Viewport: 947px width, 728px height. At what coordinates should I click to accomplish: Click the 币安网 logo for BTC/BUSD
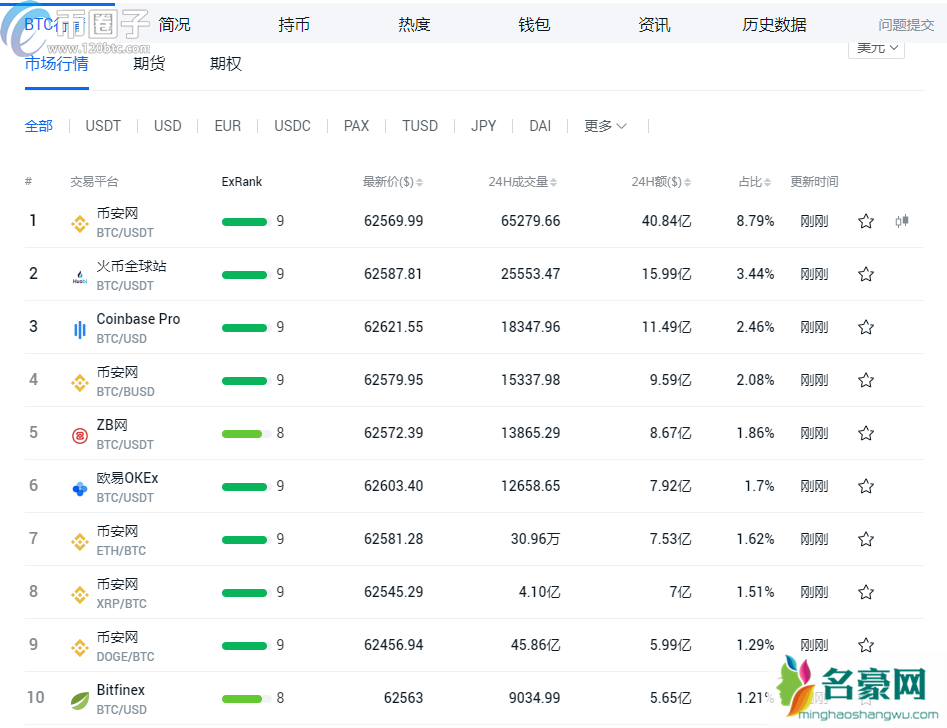click(80, 382)
